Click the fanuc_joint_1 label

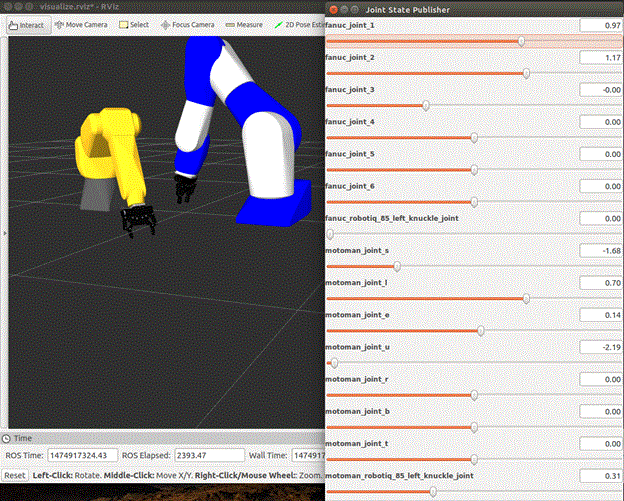pos(350,25)
